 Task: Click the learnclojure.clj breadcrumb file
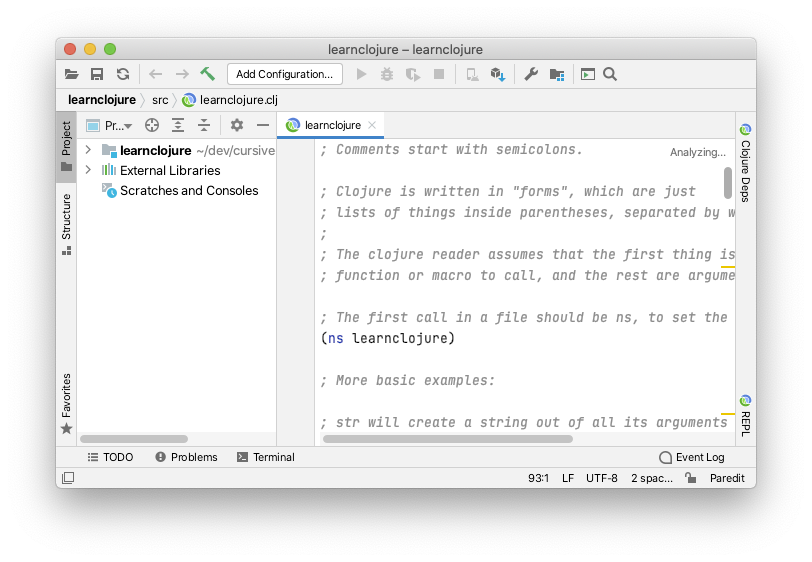[x=230, y=100]
